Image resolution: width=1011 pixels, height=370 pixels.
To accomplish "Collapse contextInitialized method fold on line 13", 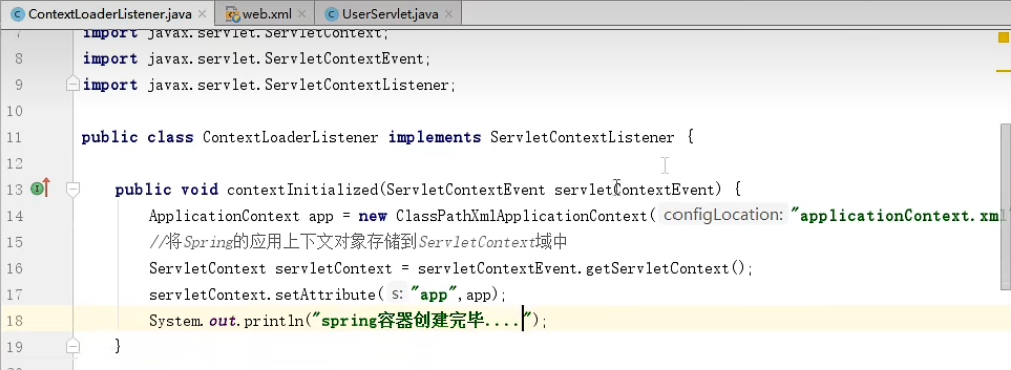I will click(x=73, y=189).
